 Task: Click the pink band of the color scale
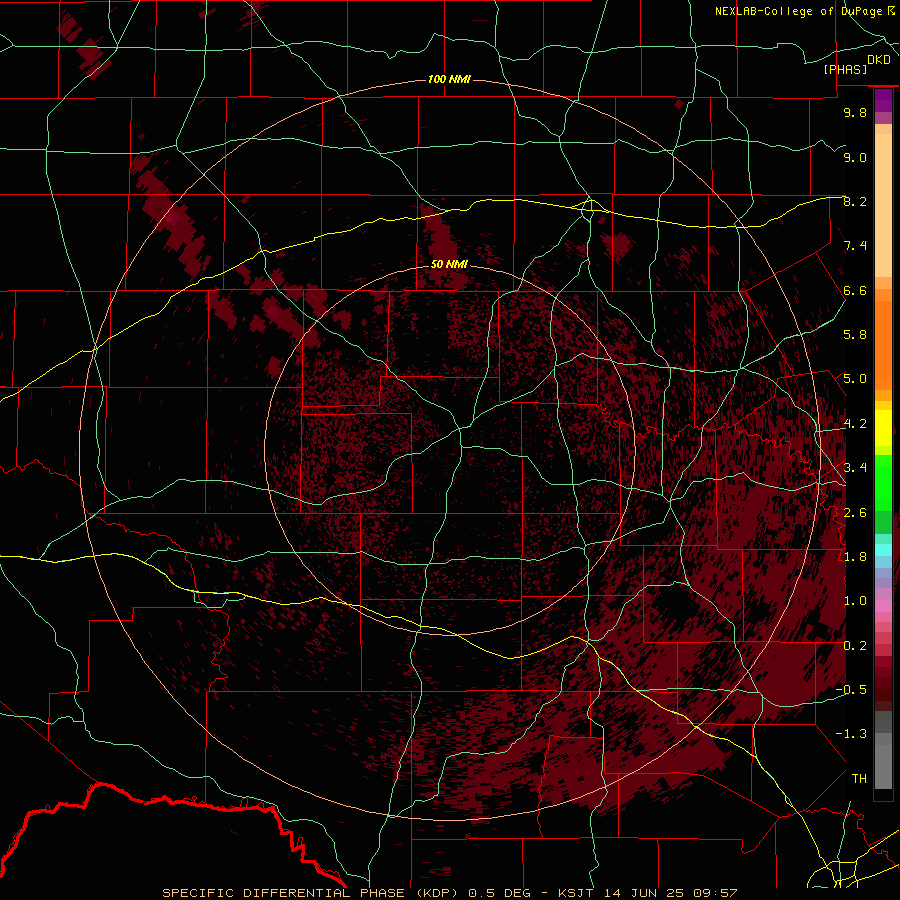pos(883,606)
